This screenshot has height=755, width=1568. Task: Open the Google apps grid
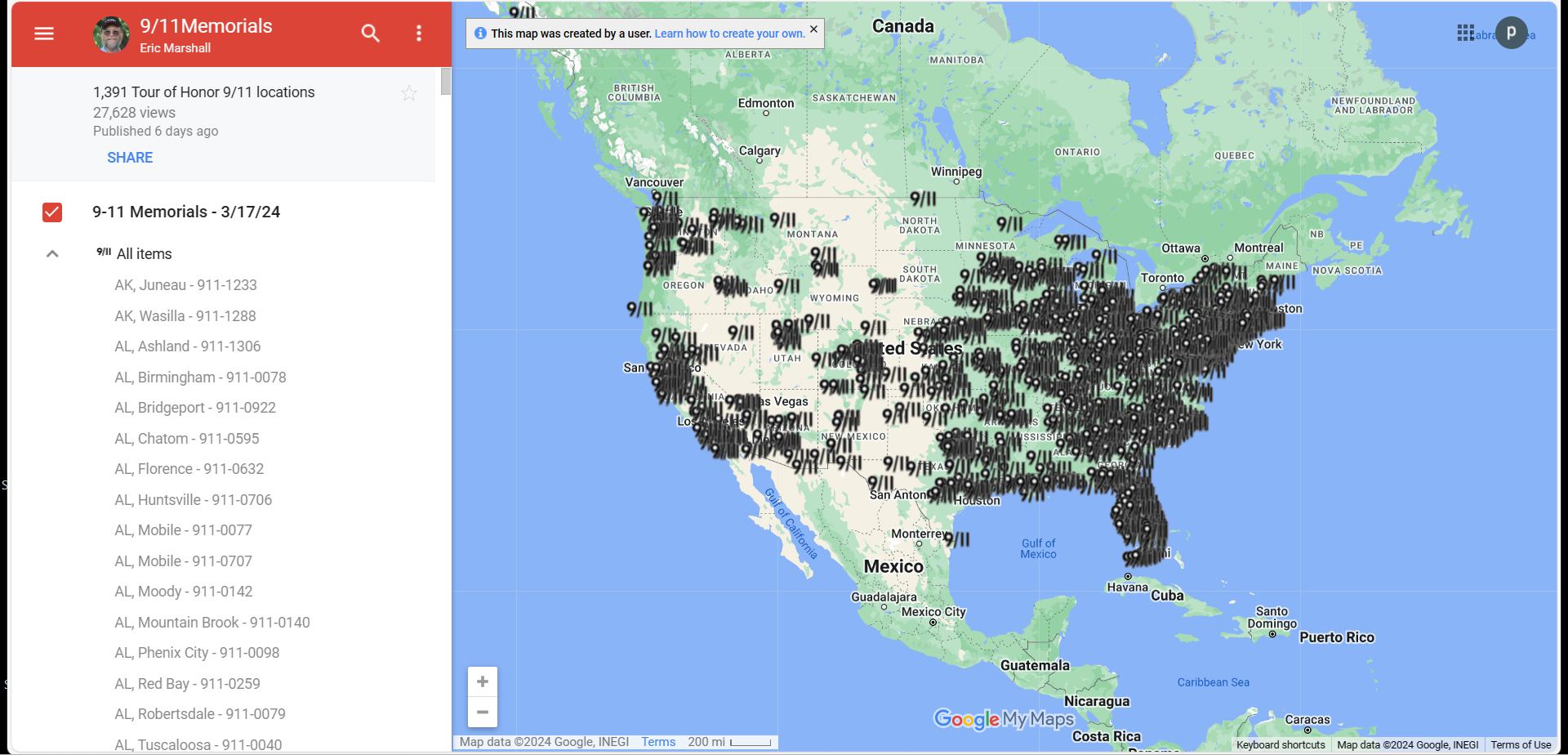tap(1465, 34)
